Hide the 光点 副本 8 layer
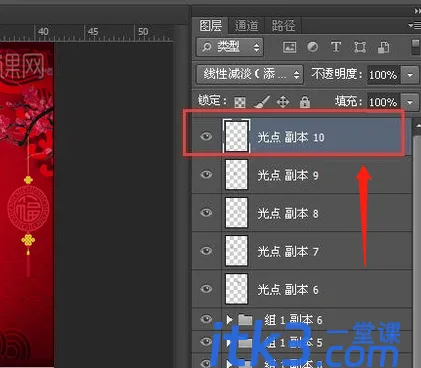Screen dimensions: 421x368 (x=206, y=212)
